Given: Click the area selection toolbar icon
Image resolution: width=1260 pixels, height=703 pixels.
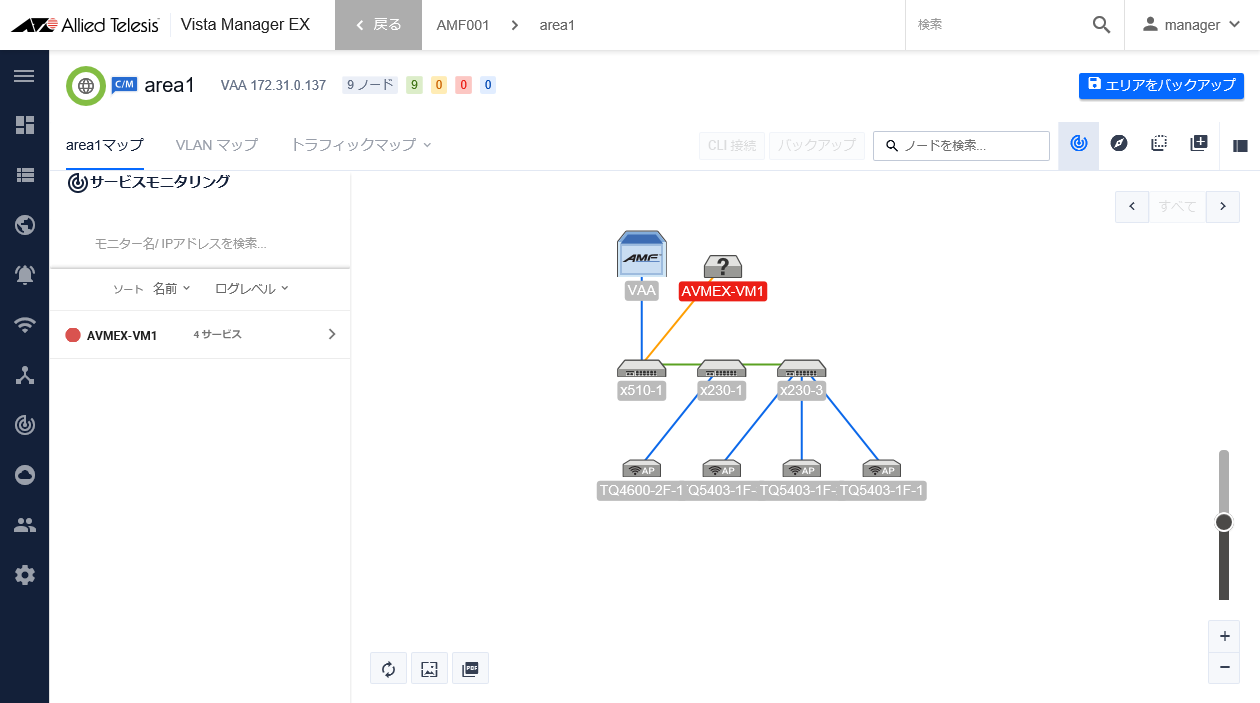Looking at the screenshot, I should point(1159,144).
